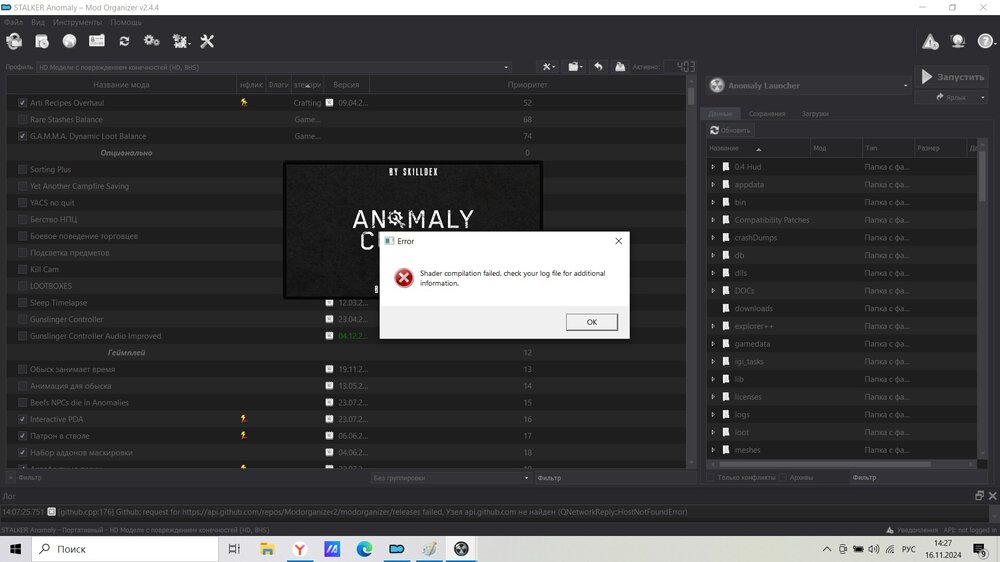The height and width of the screenshot is (562, 1000).
Task: Enable the Sorting Plus mod checkbox
Action: (x=22, y=170)
